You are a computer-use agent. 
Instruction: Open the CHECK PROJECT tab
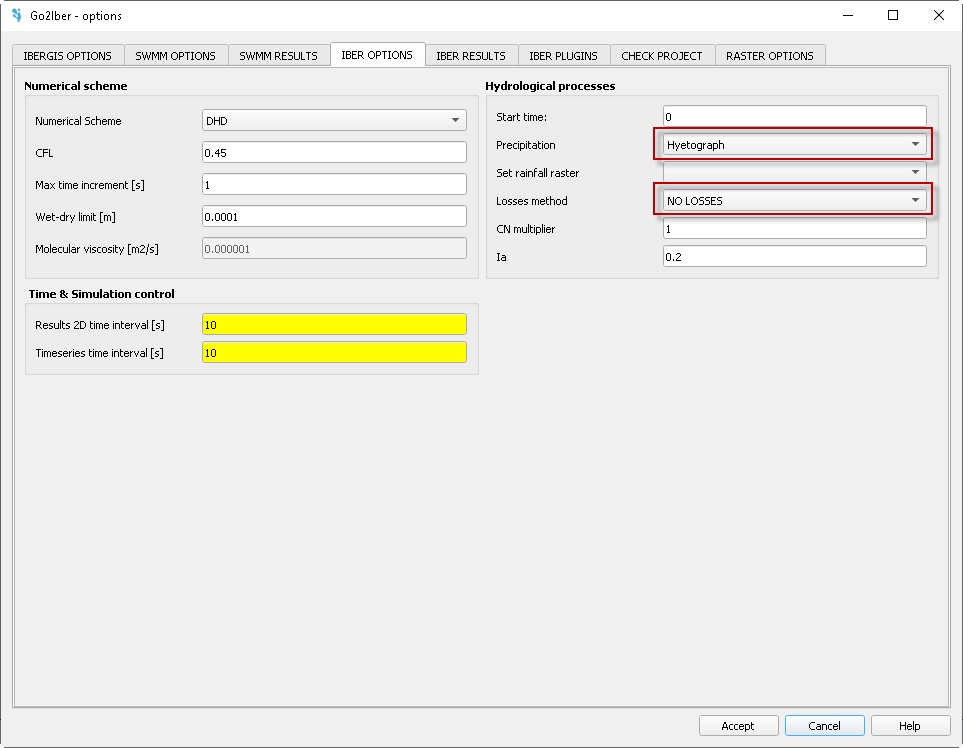coord(662,56)
